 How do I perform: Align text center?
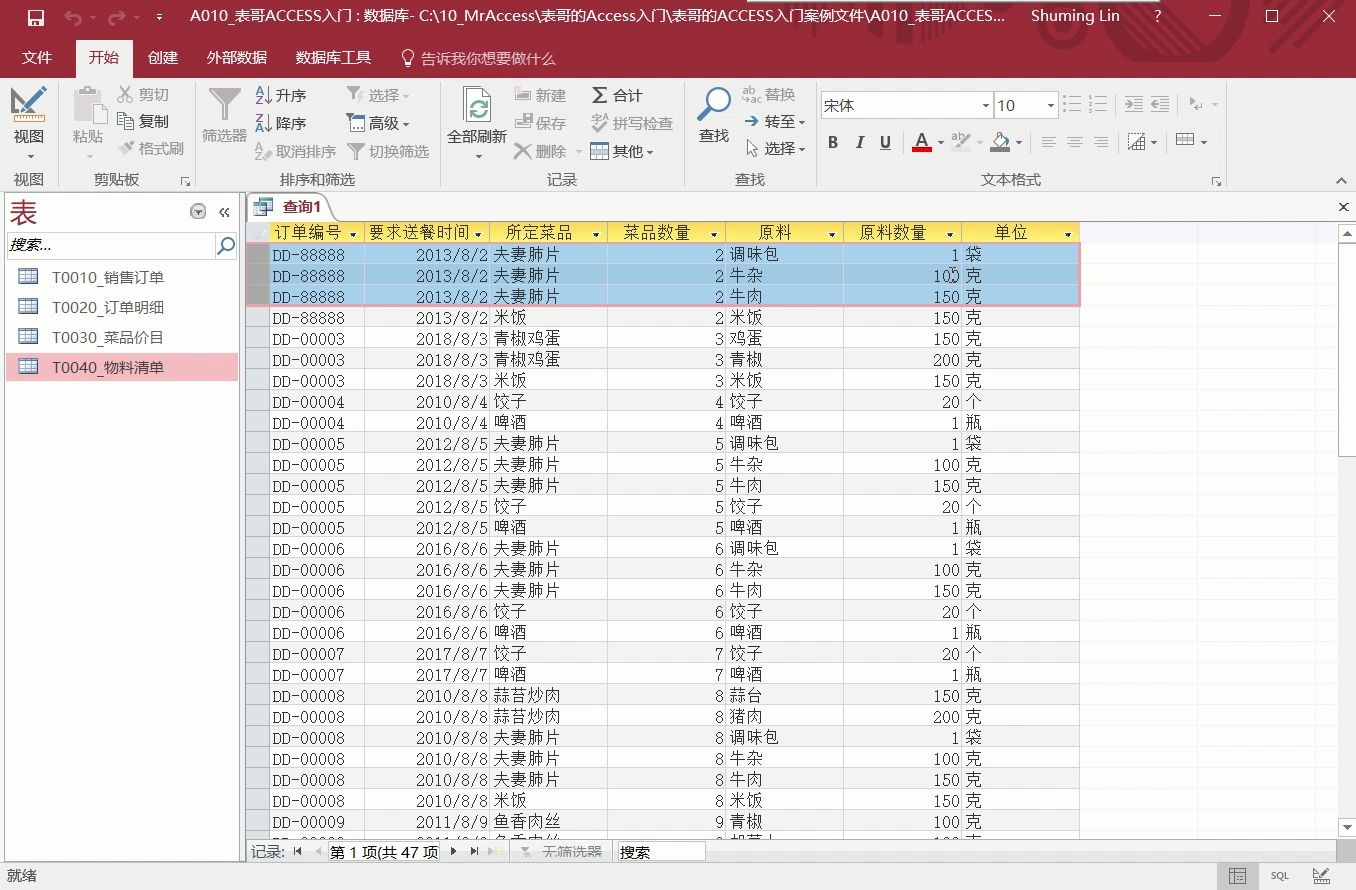1074,143
